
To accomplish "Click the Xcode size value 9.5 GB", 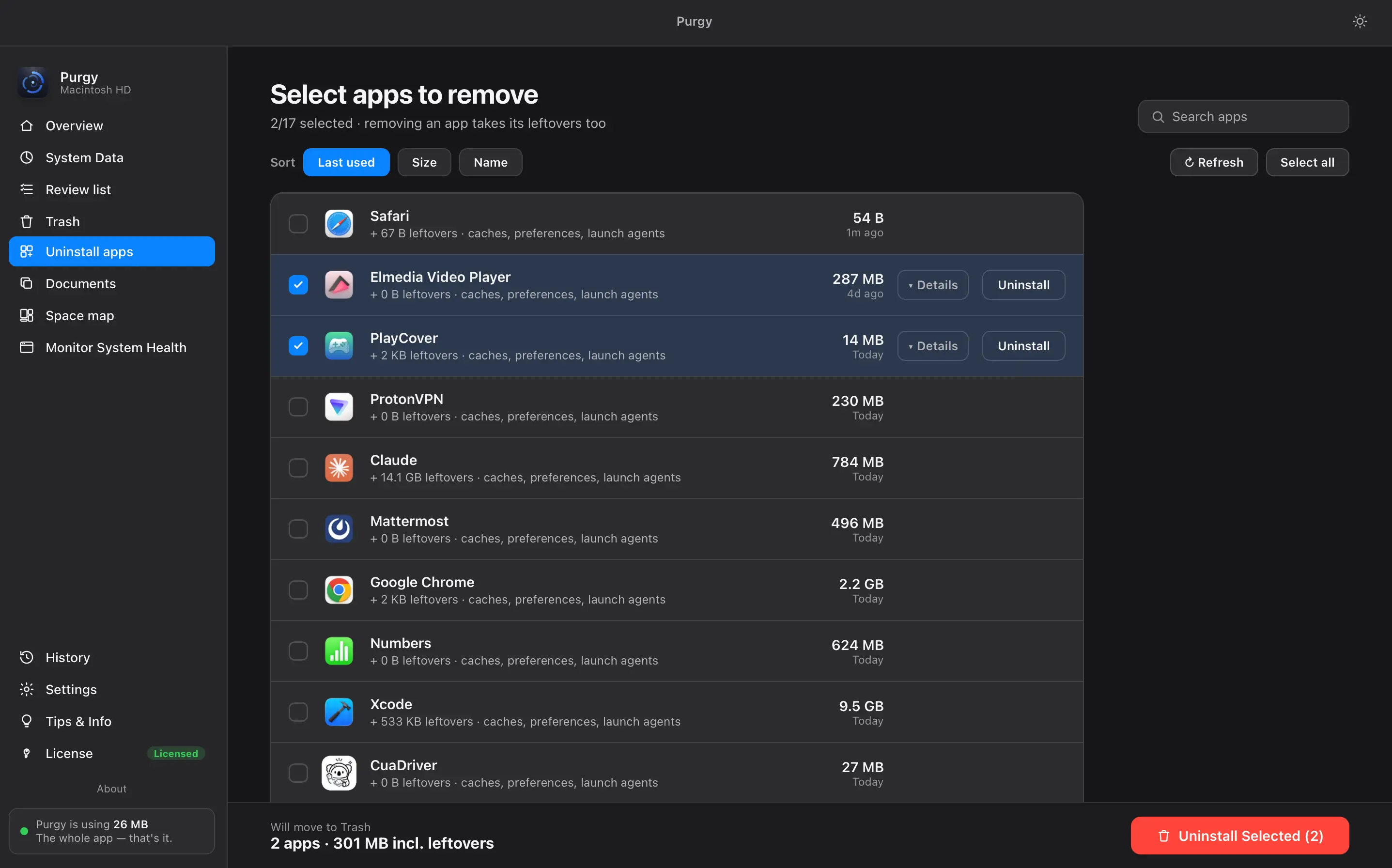I will click(x=861, y=706).
